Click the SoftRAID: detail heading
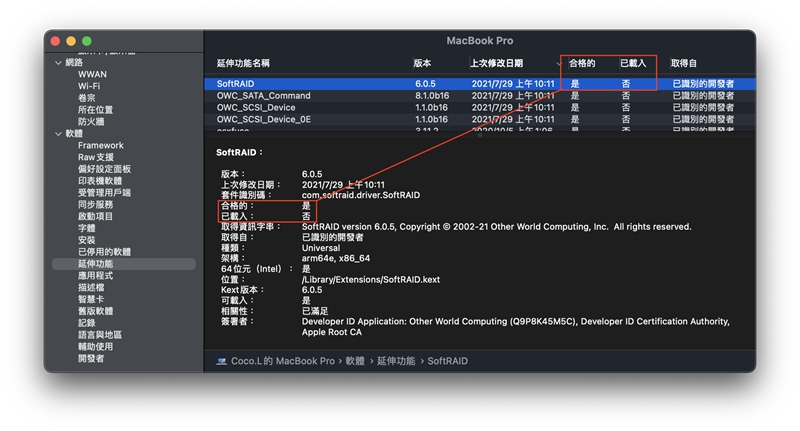Viewport: 800px width, 431px height. pyautogui.click(x=239, y=153)
